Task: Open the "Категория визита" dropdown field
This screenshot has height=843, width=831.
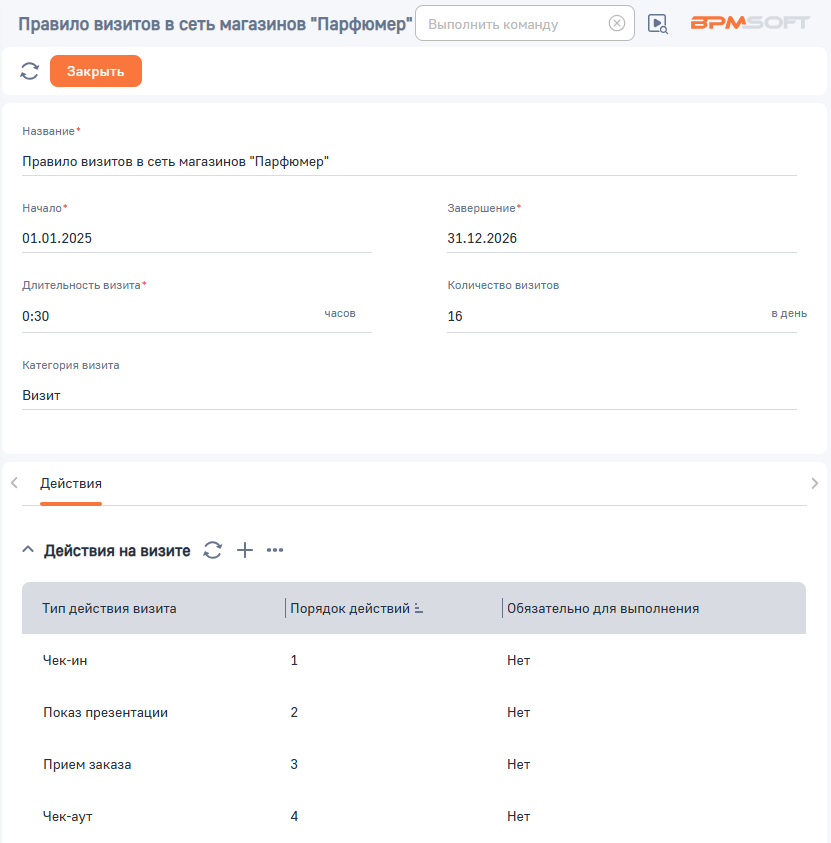Action: click(409, 395)
